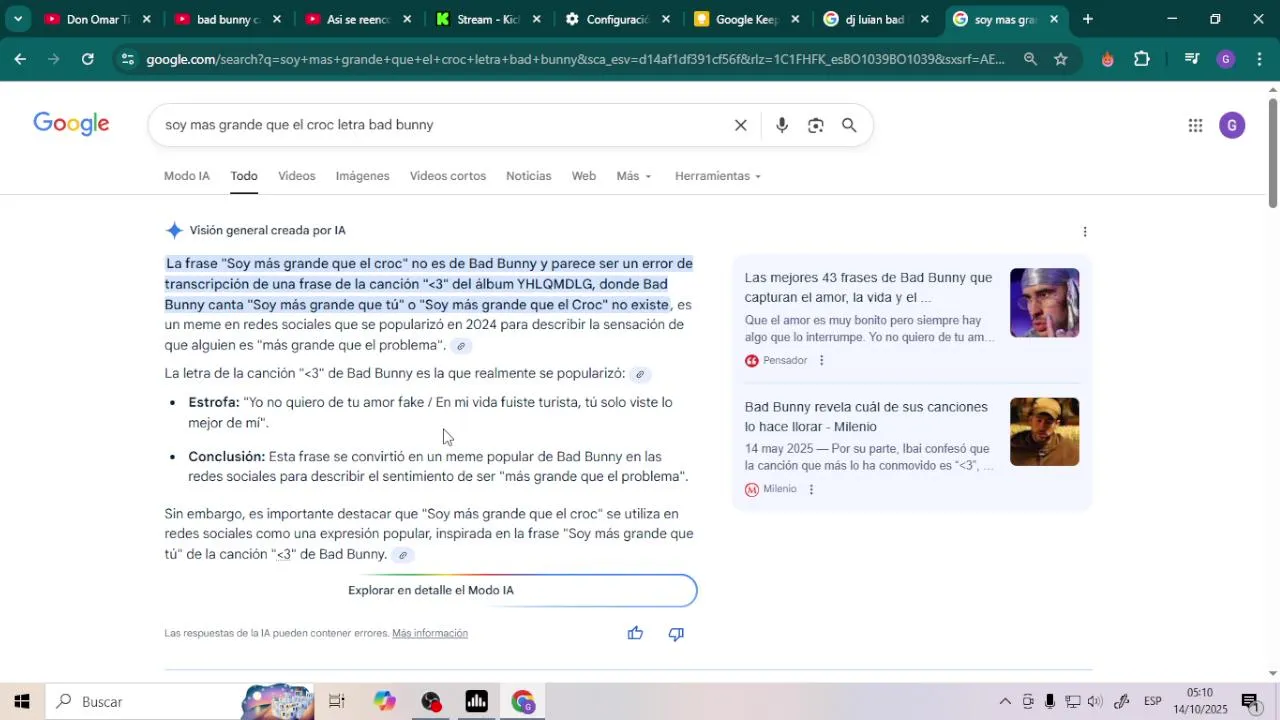Screen dimensions: 1280x720
Task: Open 'Bad Bunny revela cuál de sus canciones' link
Action: [x=866, y=417]
